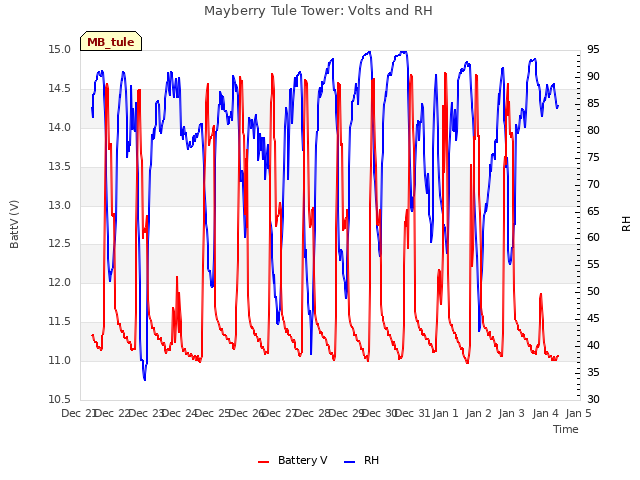Click the 15.0 left axis tick label
The image size is (640, 480).
59,50
